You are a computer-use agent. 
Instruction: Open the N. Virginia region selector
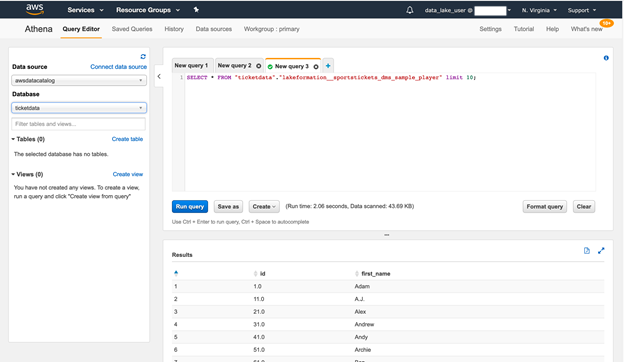point(539,10)
